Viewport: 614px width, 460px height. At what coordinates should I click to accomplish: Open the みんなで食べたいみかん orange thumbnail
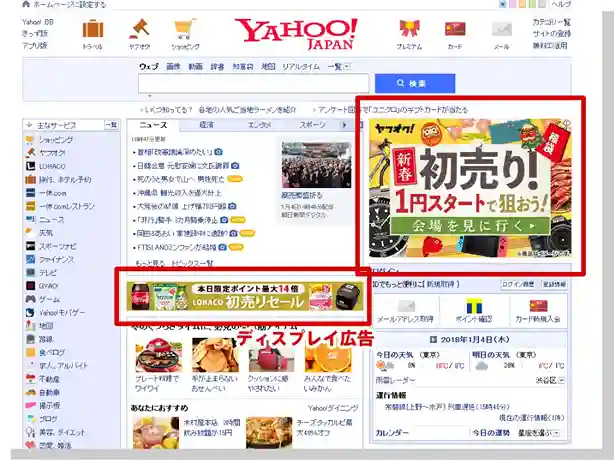coord(328,357)
